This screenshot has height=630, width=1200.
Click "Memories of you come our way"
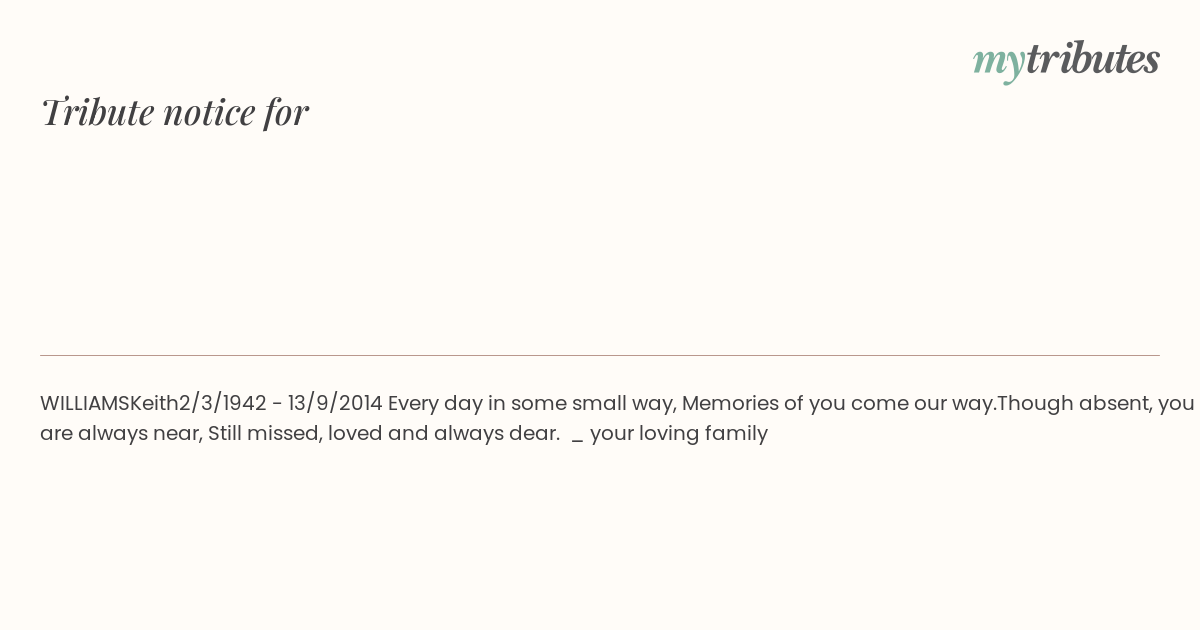click(839, 404)
